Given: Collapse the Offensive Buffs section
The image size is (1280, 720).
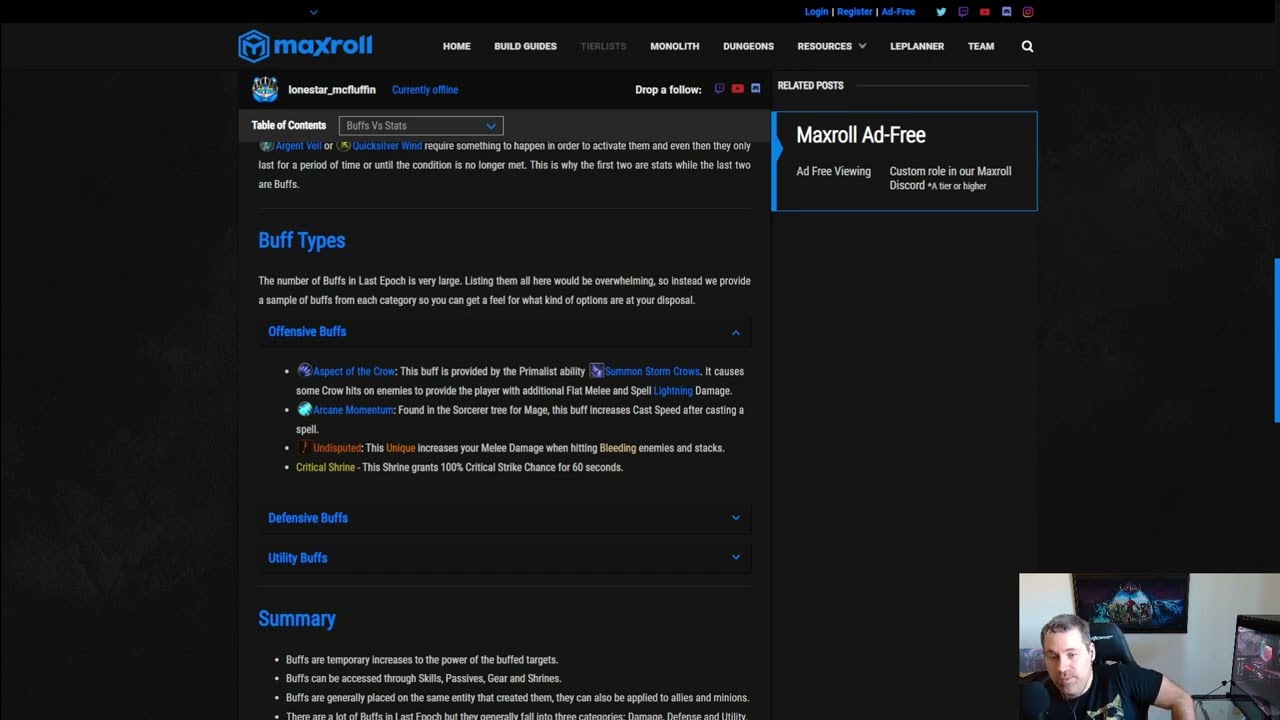Looking at the screenshot, I should (504, 332).
